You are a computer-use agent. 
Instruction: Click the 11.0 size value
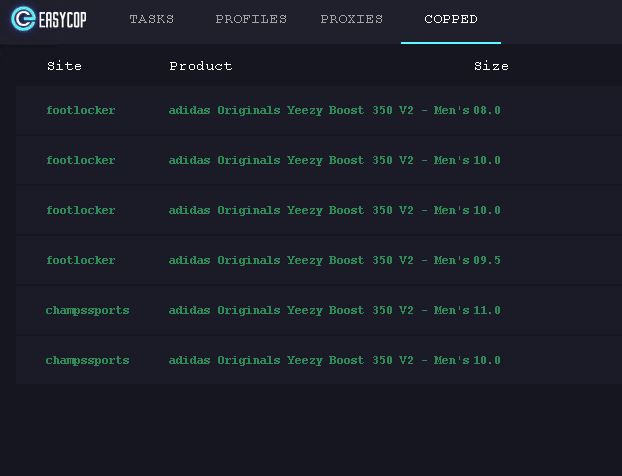pyautogui.click(x=487, y=310)
